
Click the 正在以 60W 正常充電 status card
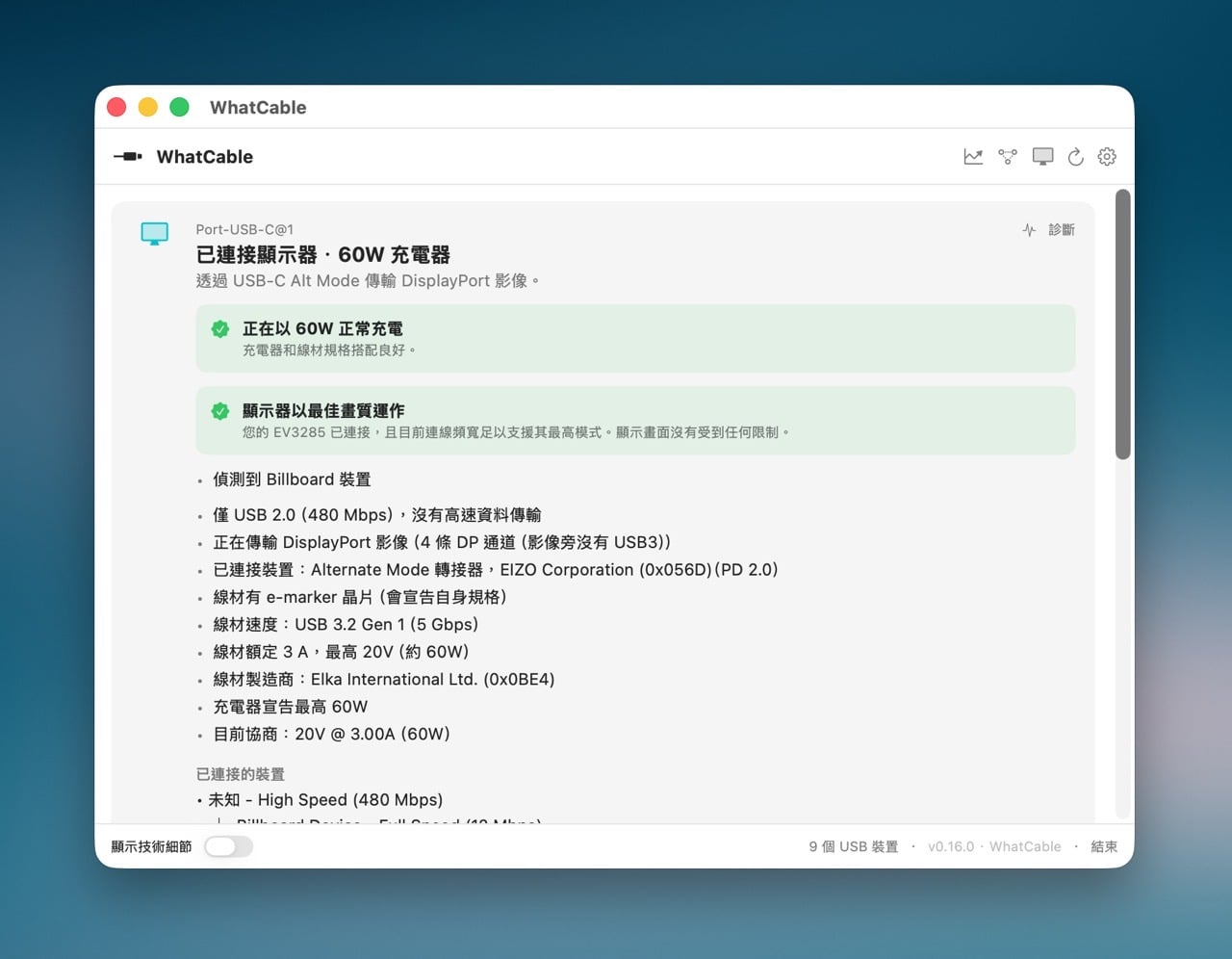point(635,338)
